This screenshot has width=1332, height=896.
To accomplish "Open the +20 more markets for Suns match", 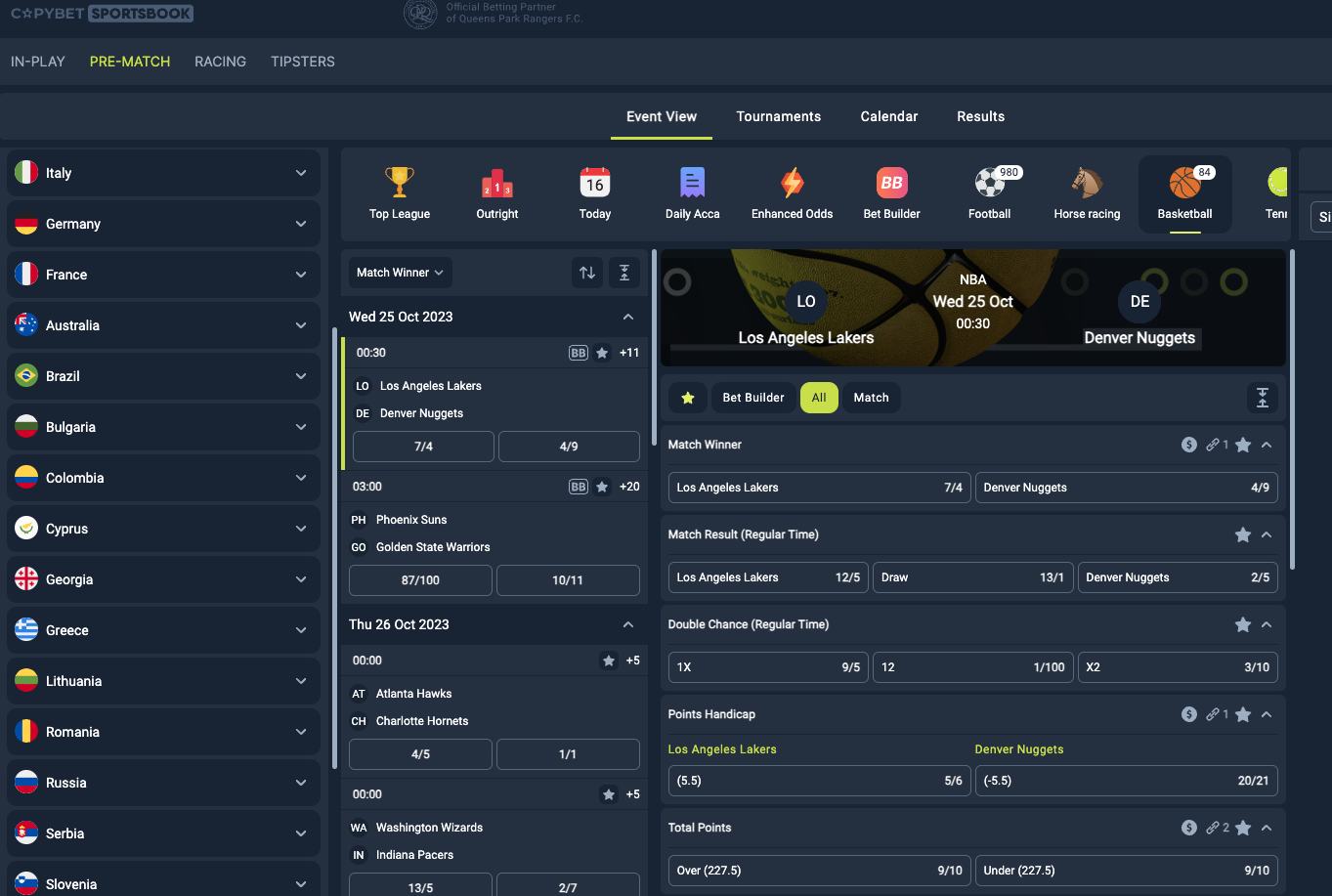I will [629, 487].
